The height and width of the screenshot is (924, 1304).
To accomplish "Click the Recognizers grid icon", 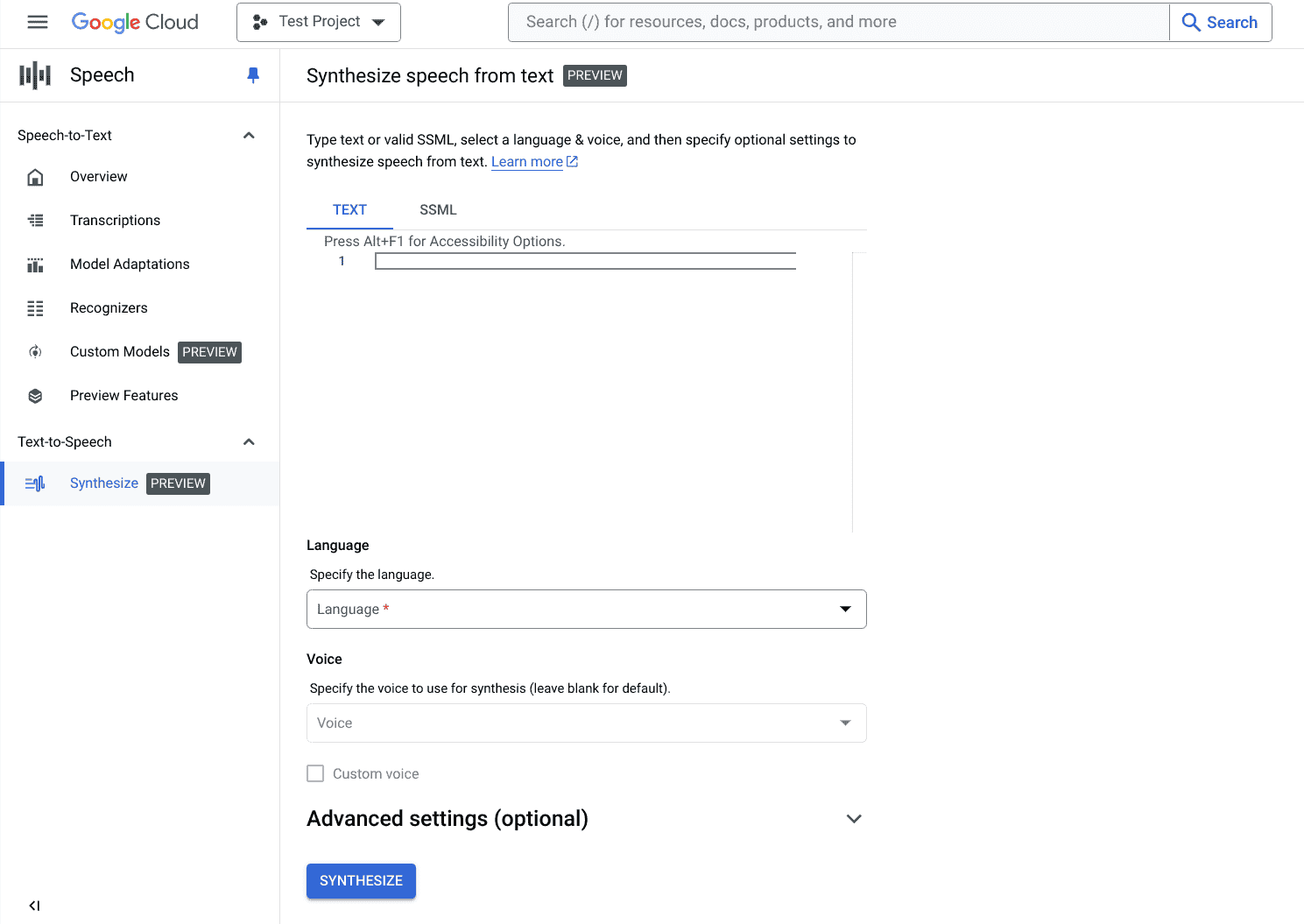I will coord(35,308).
